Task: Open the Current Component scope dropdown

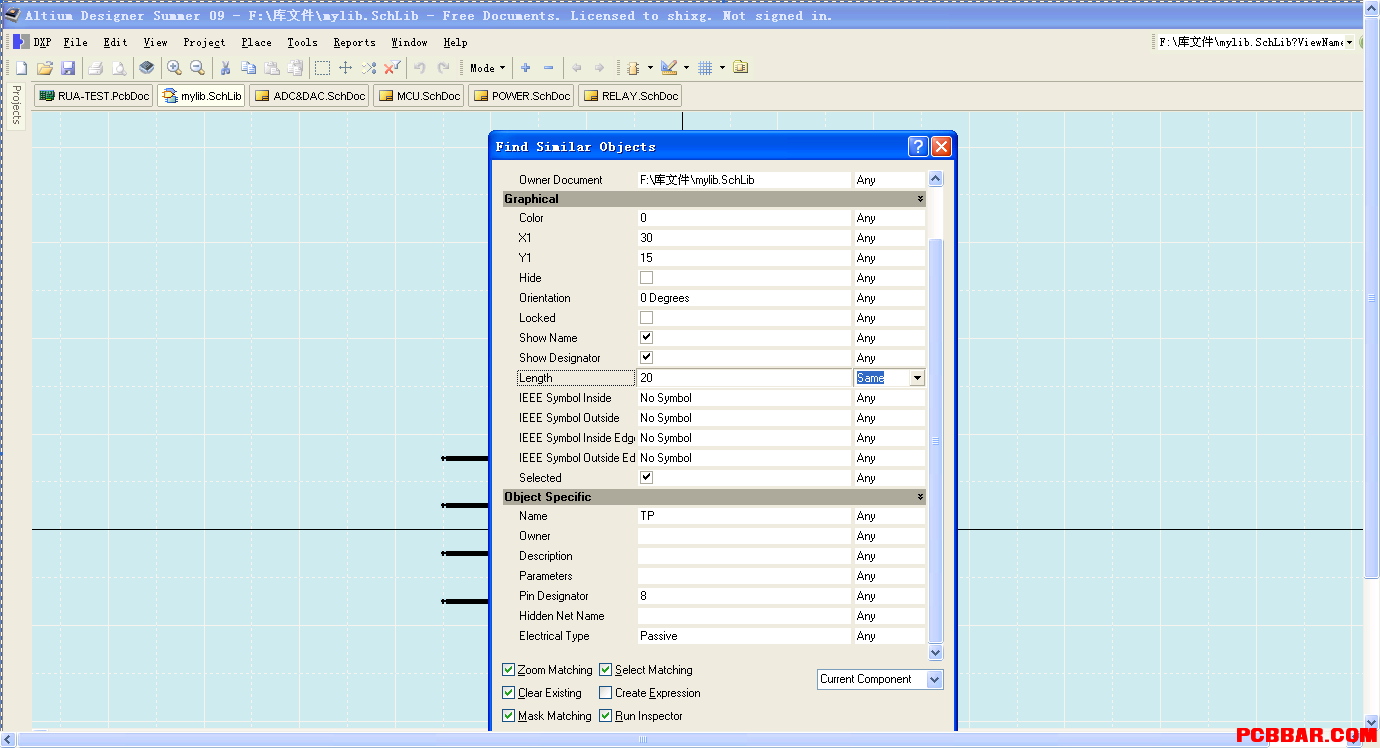Action: tap(934, 679)
